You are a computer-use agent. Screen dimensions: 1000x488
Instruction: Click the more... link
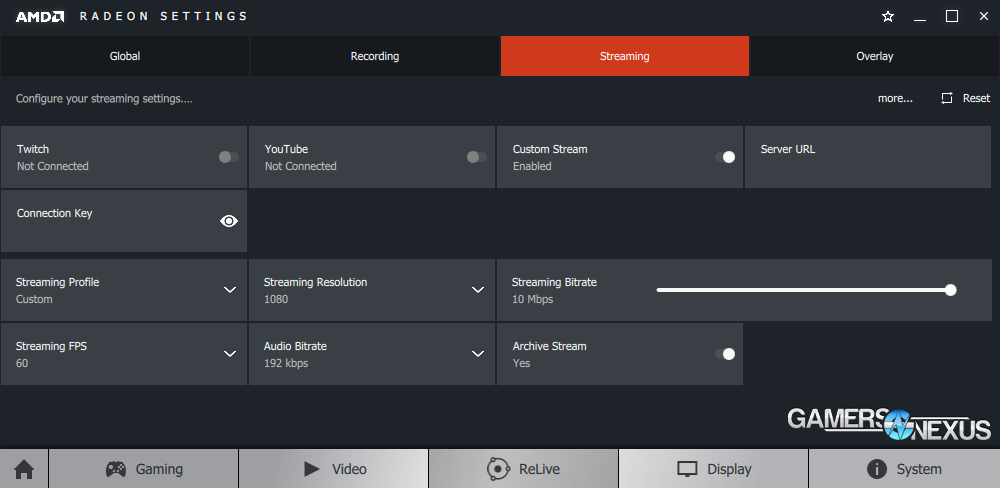895,98
